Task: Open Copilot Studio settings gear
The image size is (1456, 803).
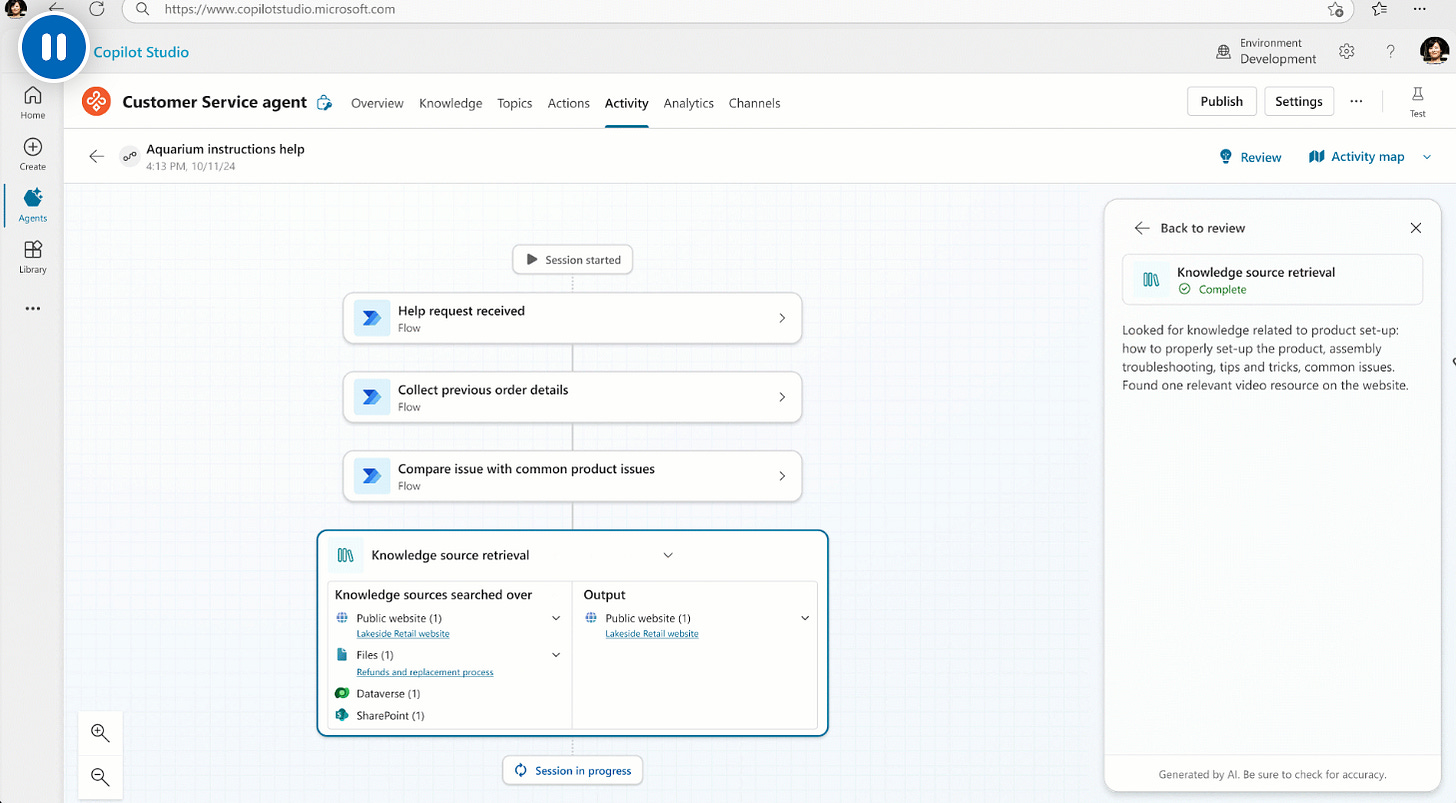Action: click(1347, 51)
